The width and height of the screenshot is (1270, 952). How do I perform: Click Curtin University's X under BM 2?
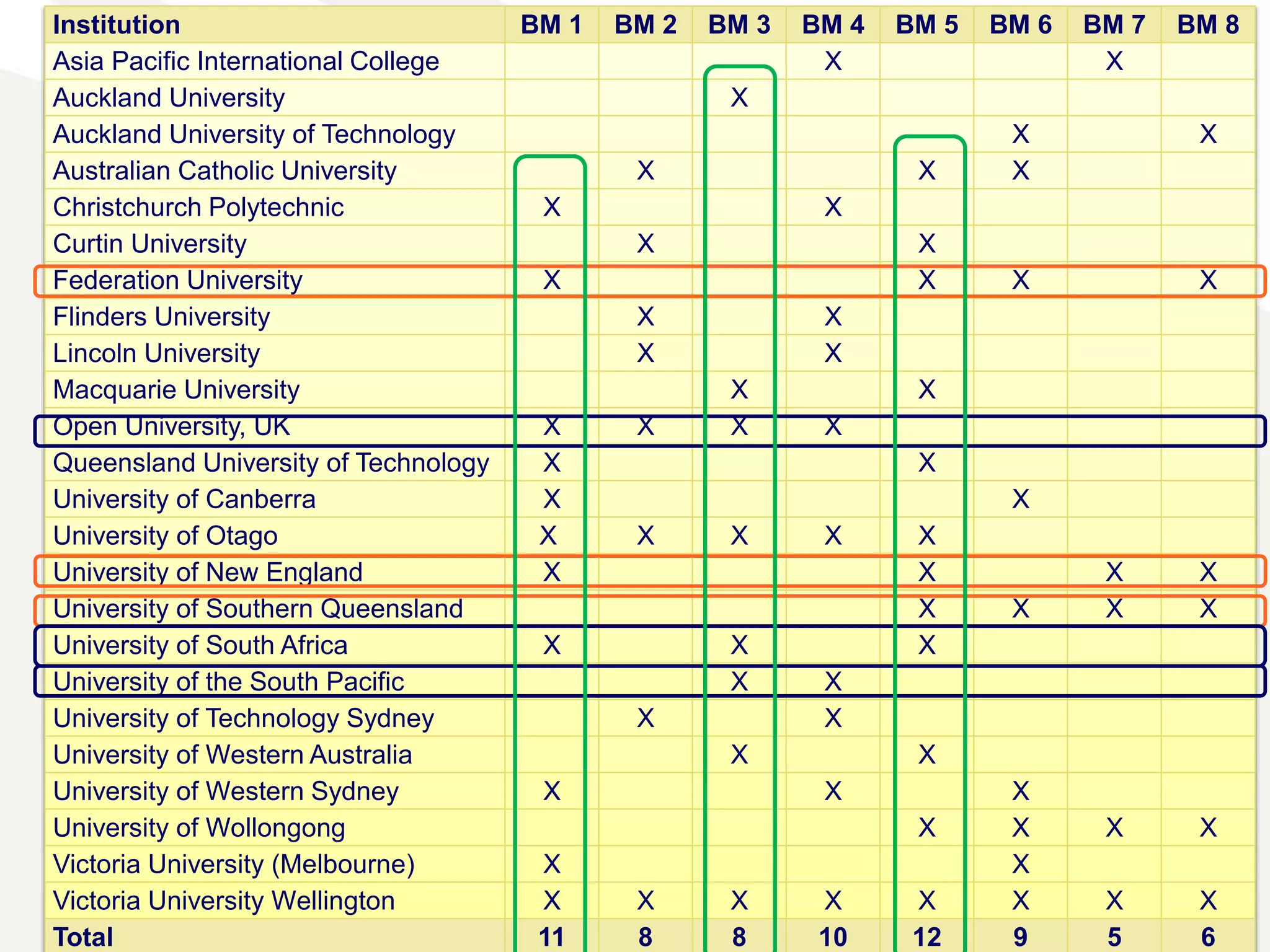[645, 244]
